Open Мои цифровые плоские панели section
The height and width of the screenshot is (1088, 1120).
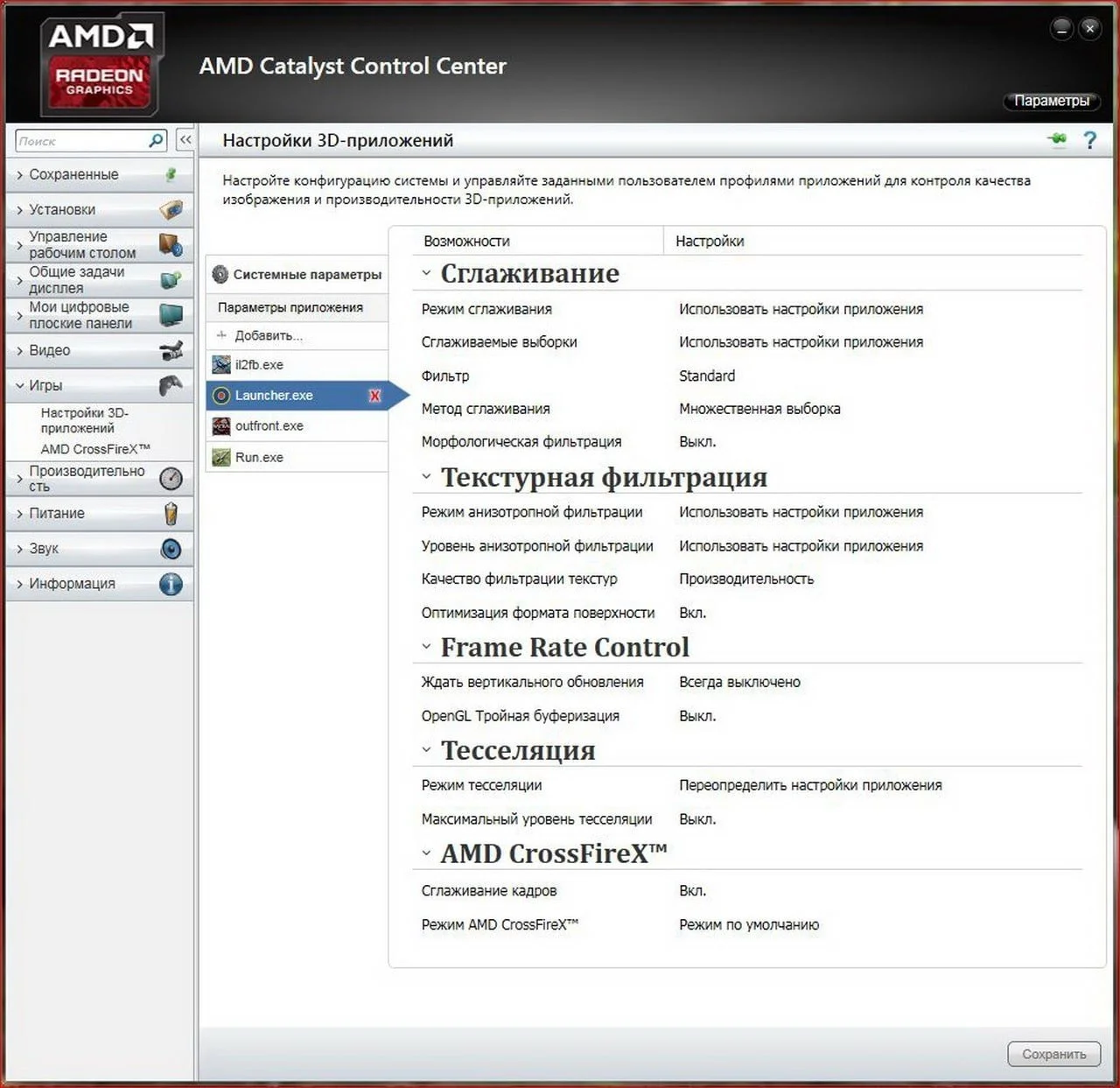pyautogui.click(x=100, y=315)
